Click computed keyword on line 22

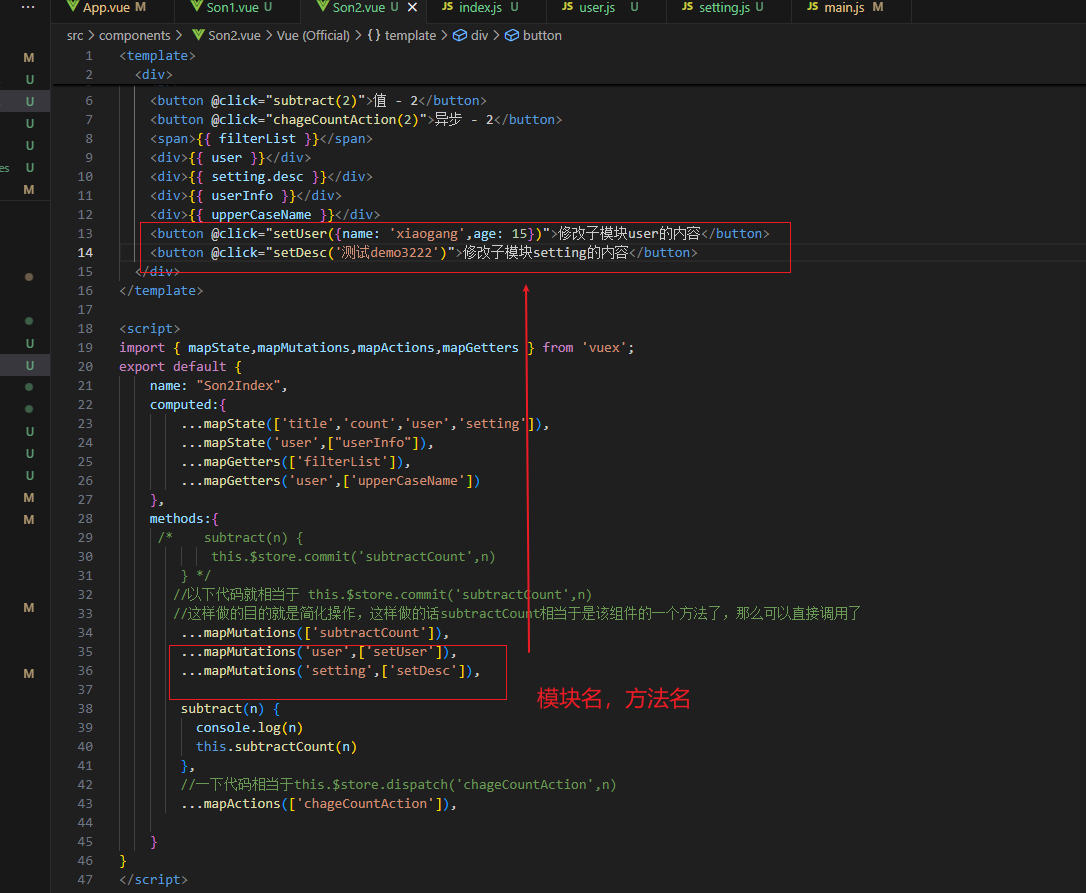click(181, 405)
